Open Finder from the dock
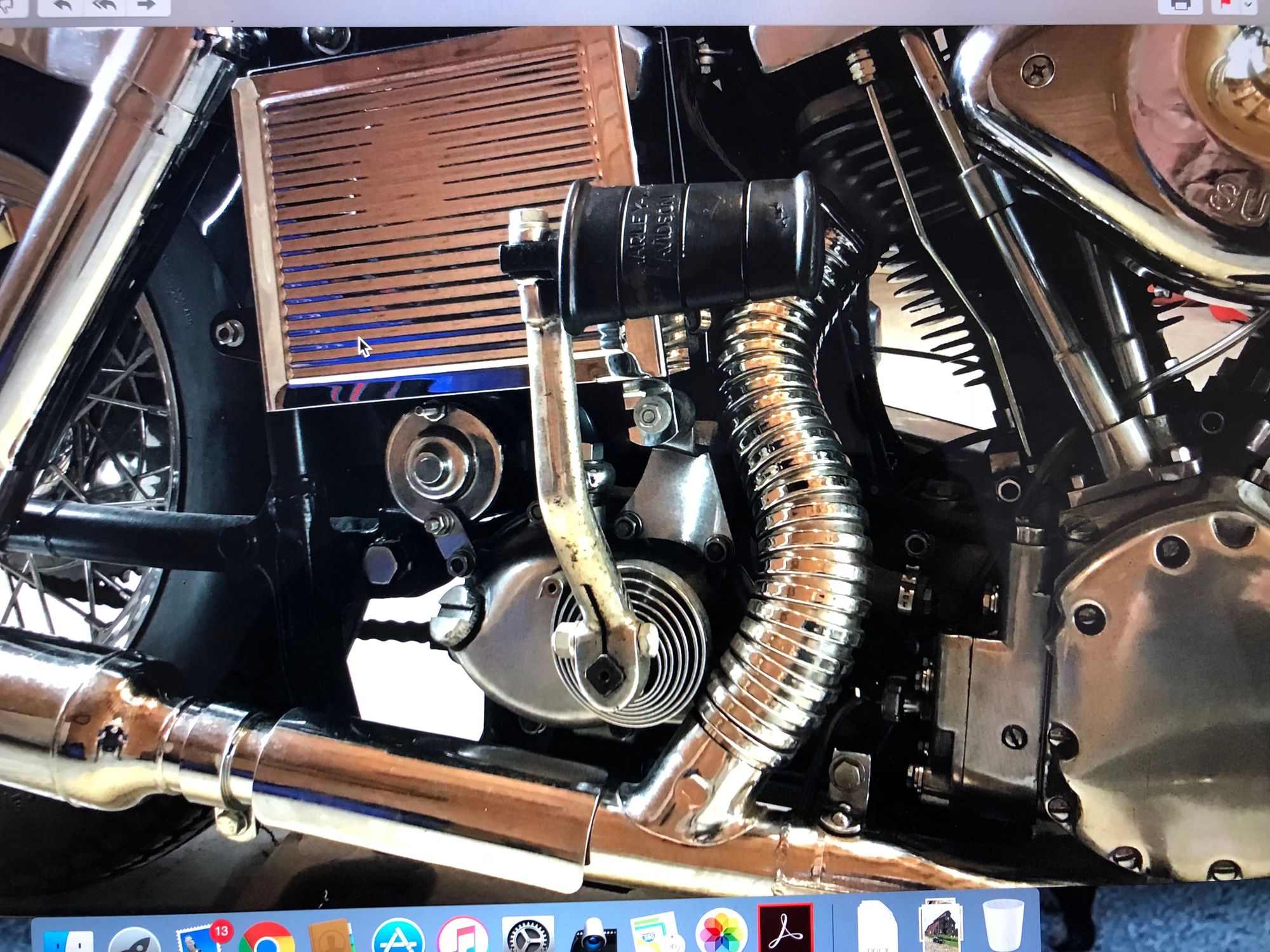The width and height of the screenshot is (1270, 952). 70,942
